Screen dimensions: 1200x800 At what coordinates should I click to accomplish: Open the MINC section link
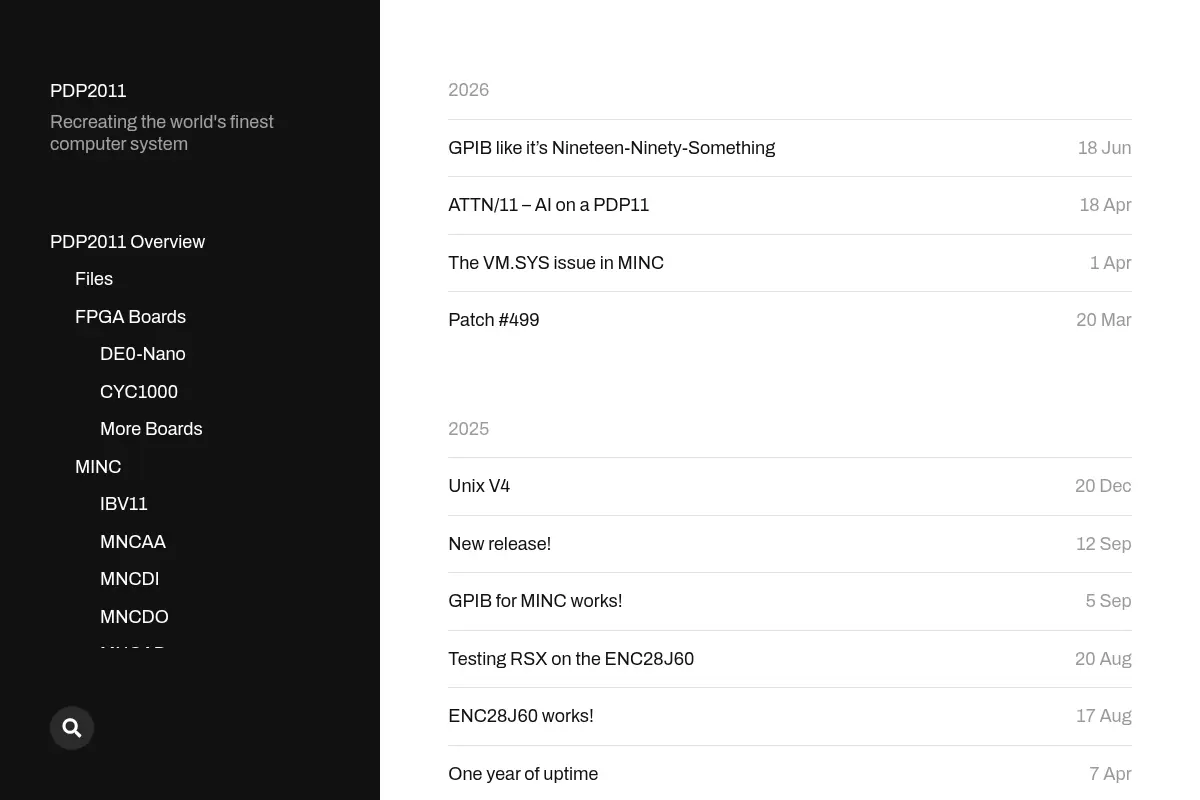tap(98, 467)
